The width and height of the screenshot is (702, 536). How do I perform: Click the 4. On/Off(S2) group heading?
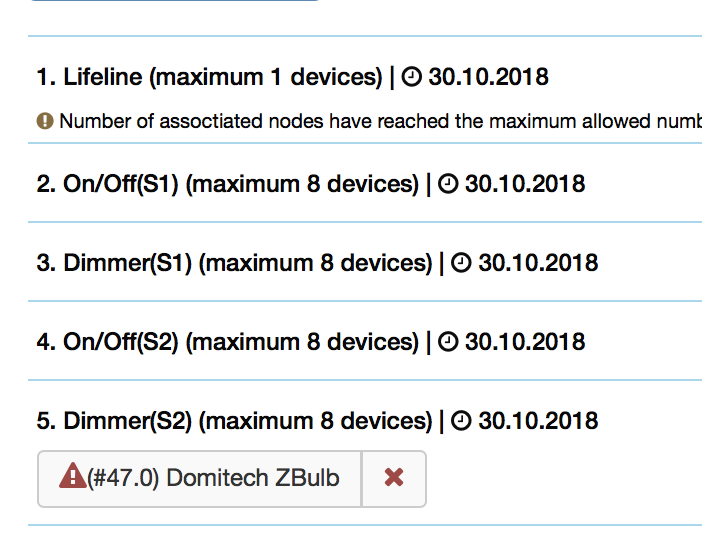coord(227,342)
